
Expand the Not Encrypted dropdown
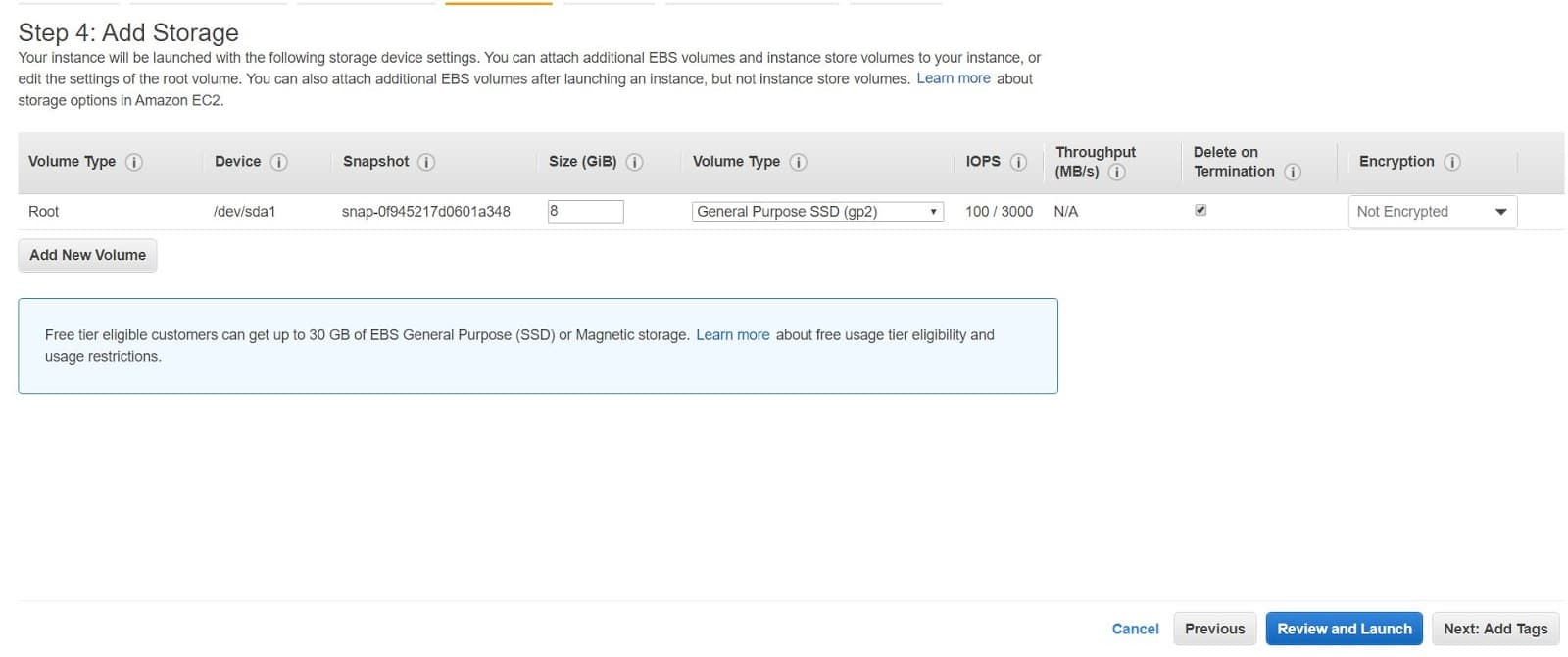1433,212
